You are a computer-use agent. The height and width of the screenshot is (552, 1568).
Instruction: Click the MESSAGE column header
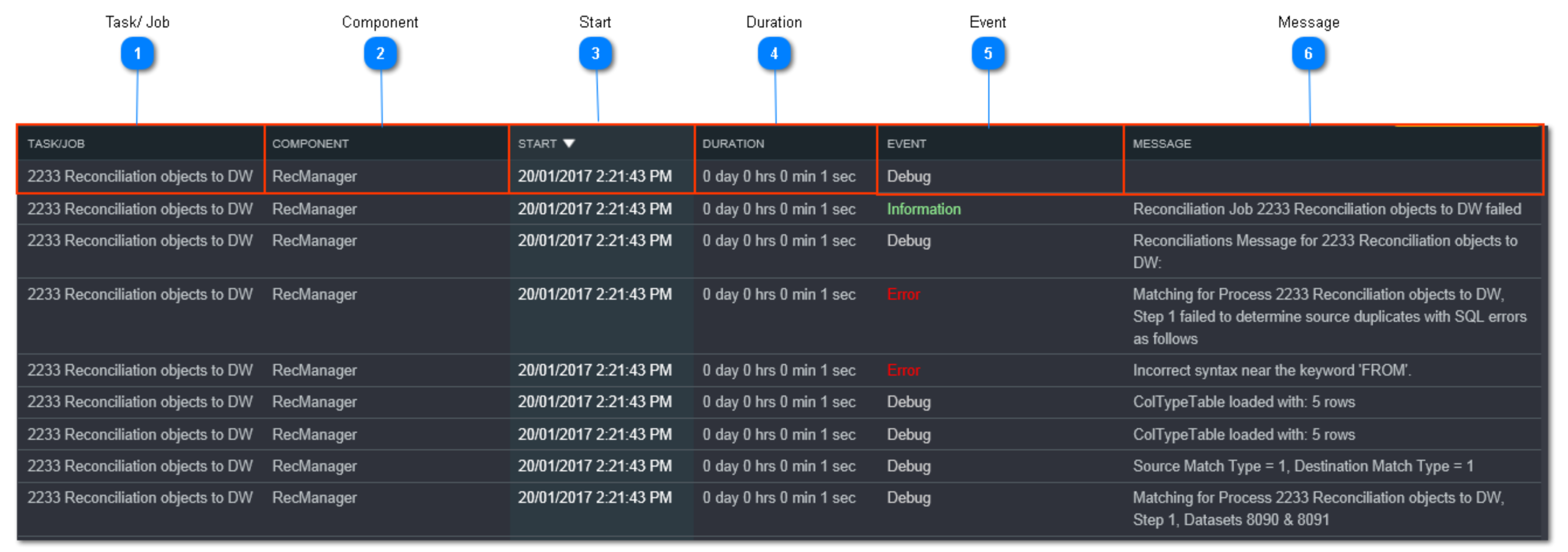tap(1161, 144)
